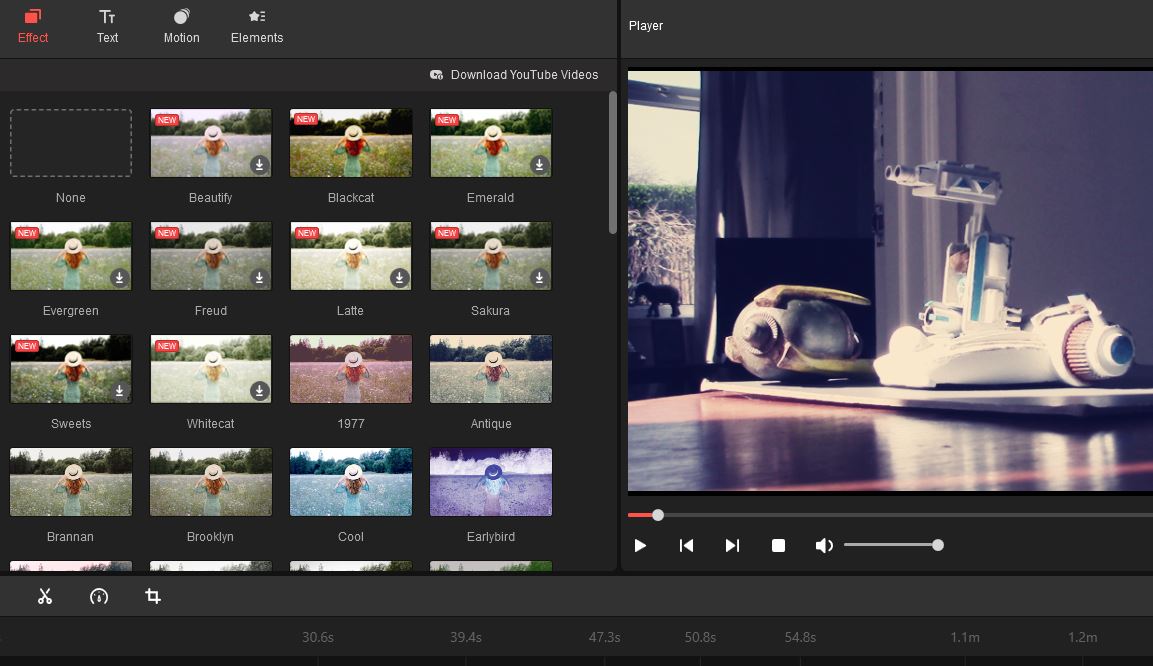Apply the Earlybird effect
Image resolution: width=1153 pixels, height=666 pixels.
click(490, 481)
